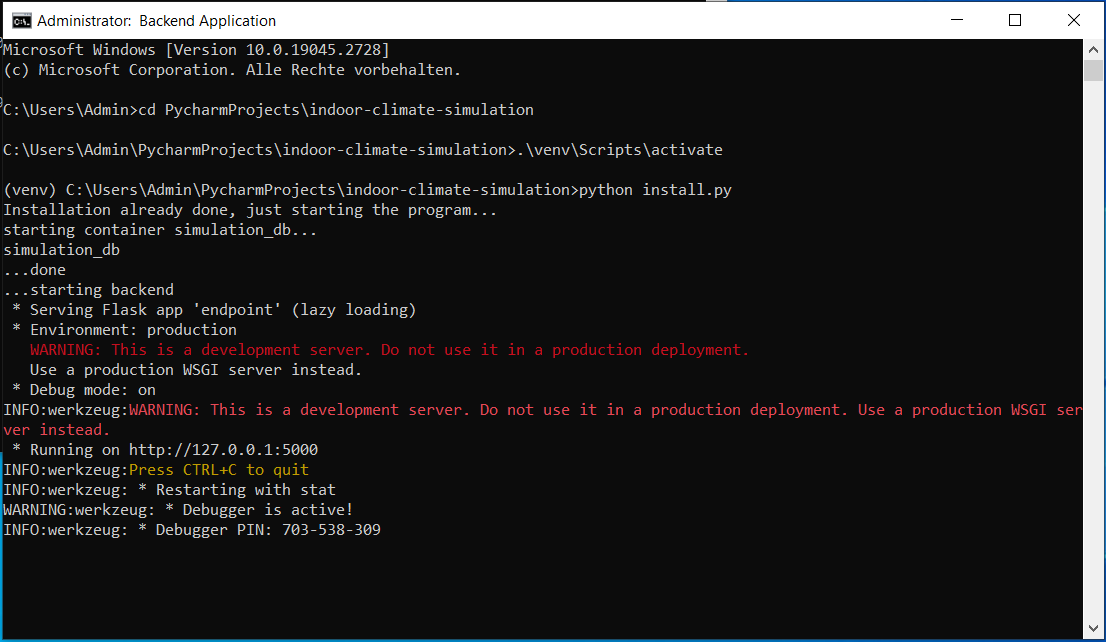The height and width of the screenshot is (642, 1106).
Task: Click the vertical scrollbar thumb
Action: (x=1094, y=71)
